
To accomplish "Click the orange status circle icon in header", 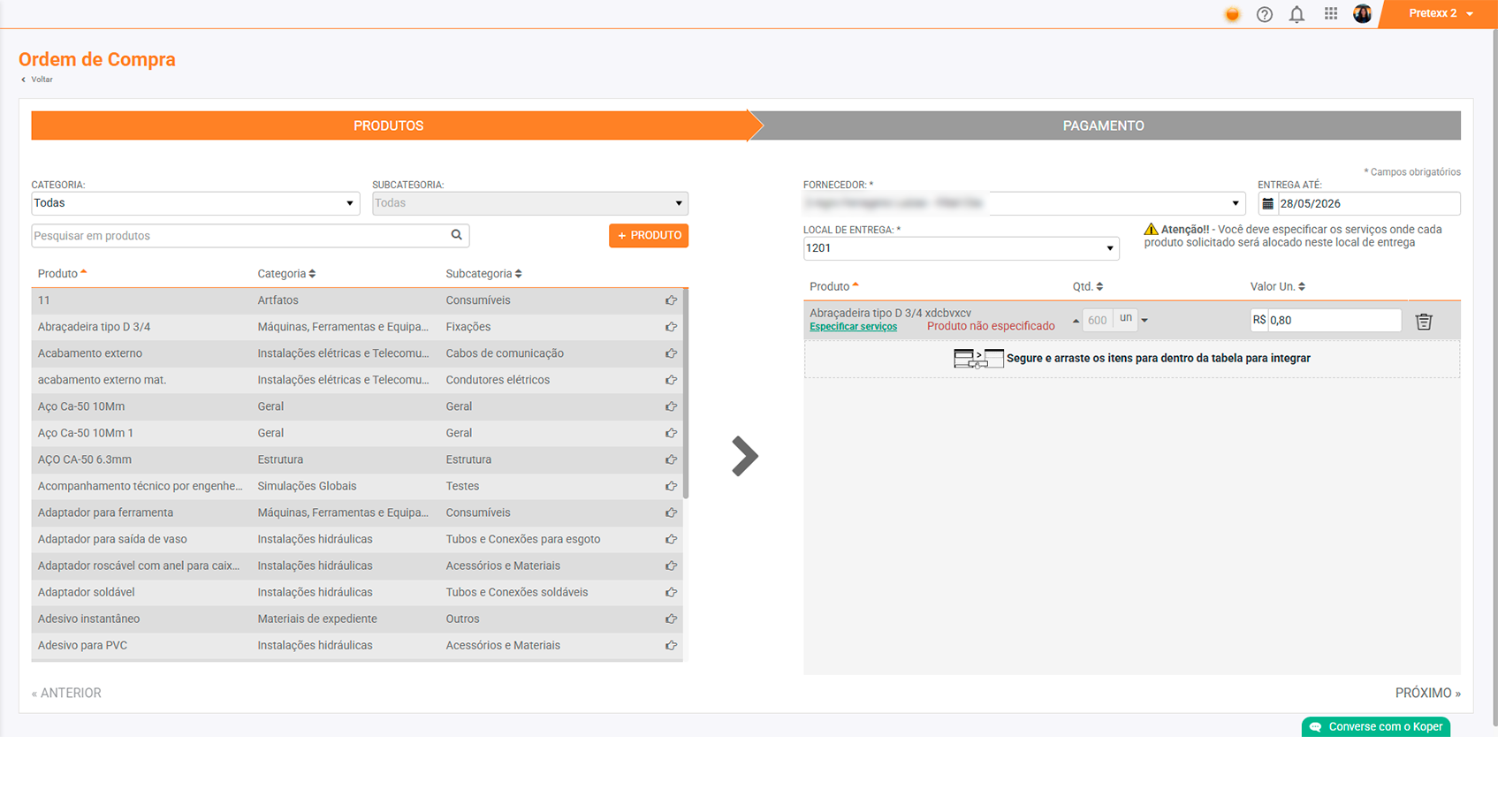I will pyautogui.click(x=1232, y=14).
